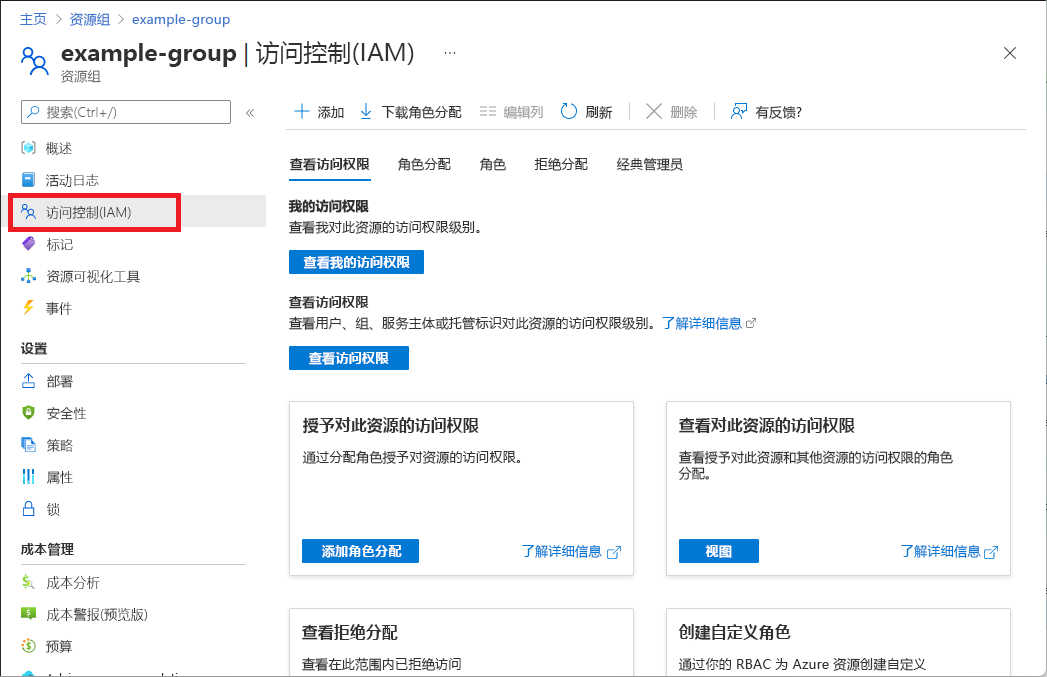
Task: Open the ... overflow menu beside 访问控制(IAM)
Action: coord(449,52)
